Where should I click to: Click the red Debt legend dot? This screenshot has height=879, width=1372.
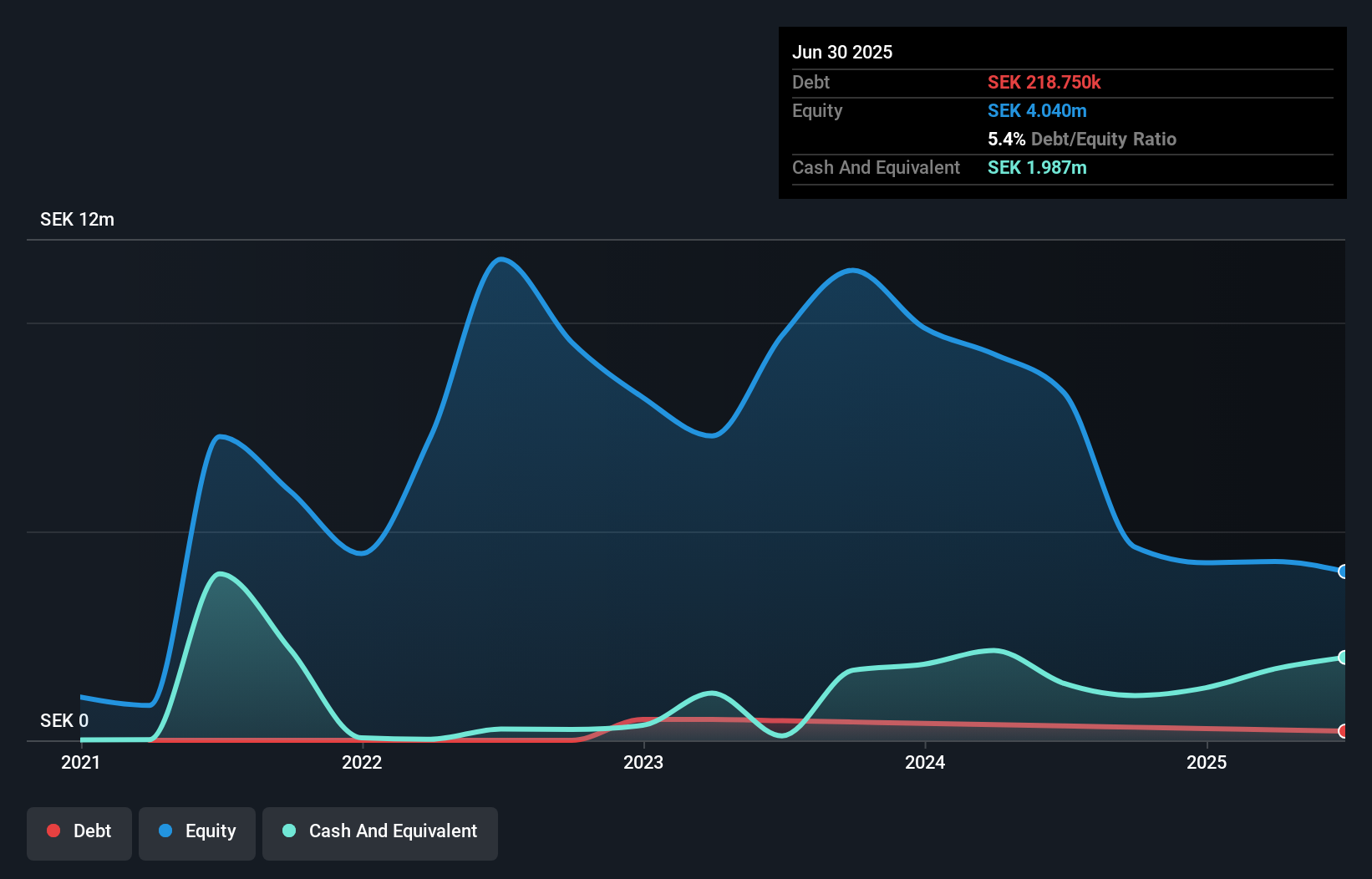click(53, 831)
